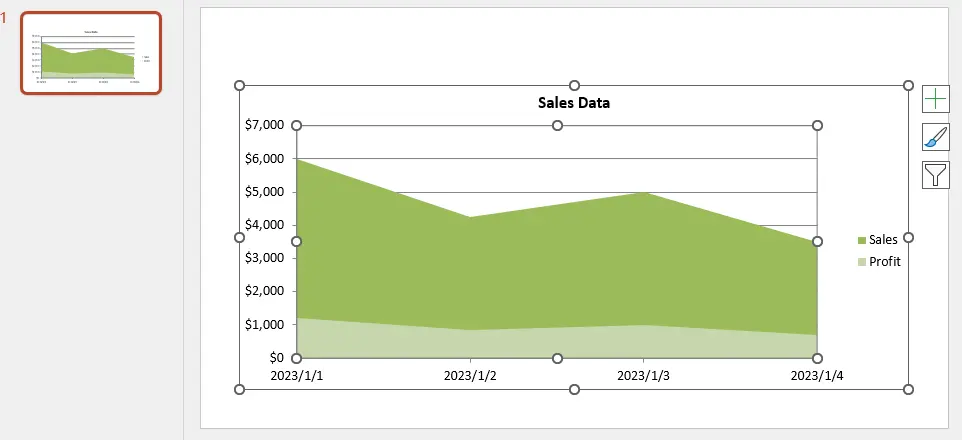Viewport: 962px width, 440px height.
Task: Click the $3,000 vertical axis label
Action: pos(263,258)
